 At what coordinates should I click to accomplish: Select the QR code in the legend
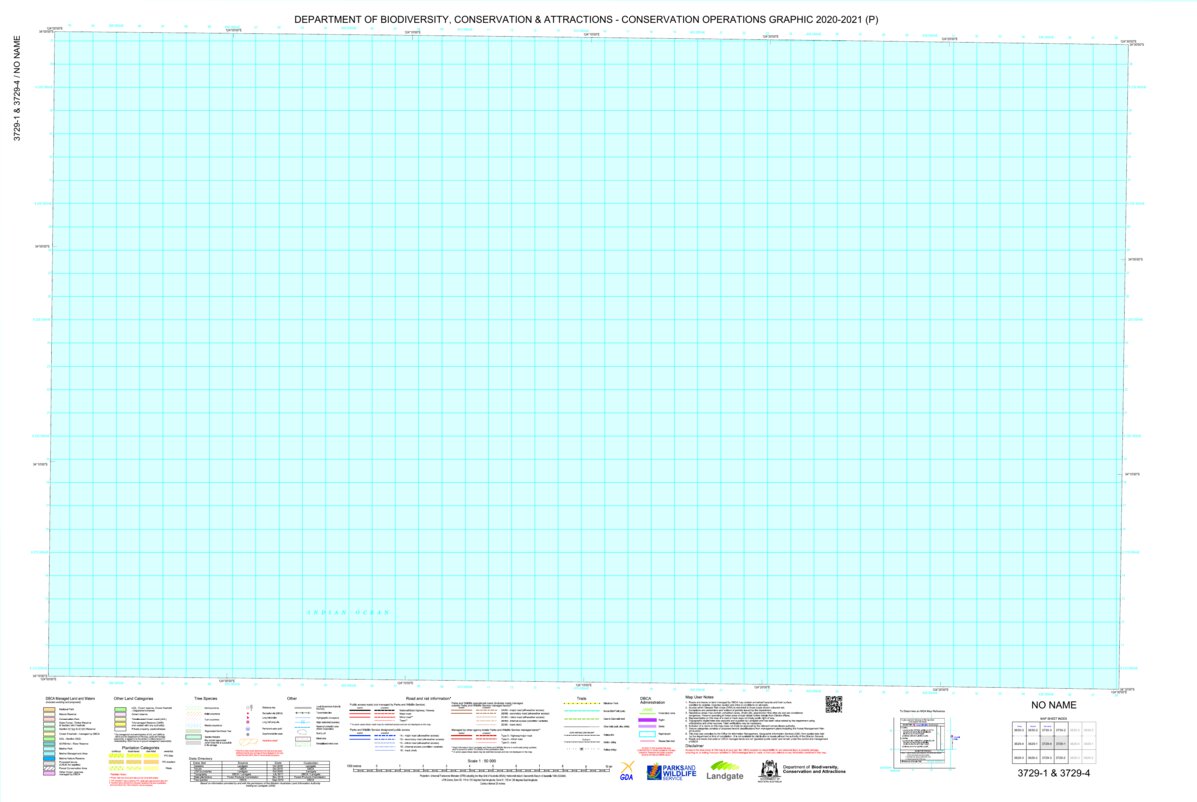pos(833,704)
